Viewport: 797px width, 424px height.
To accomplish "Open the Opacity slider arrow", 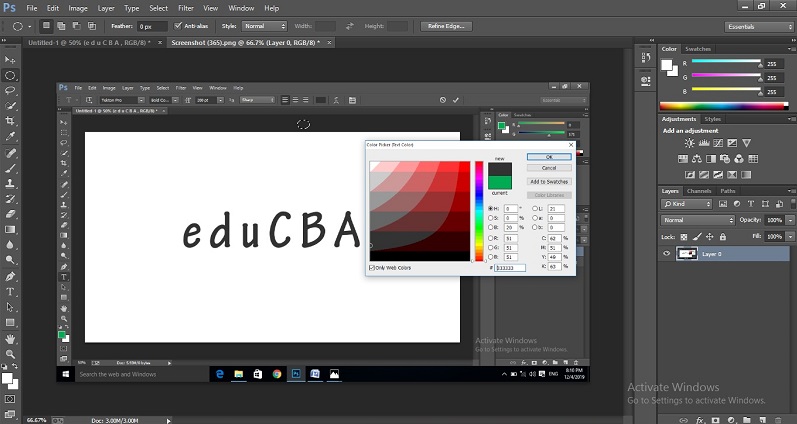I will pos(790,220).
